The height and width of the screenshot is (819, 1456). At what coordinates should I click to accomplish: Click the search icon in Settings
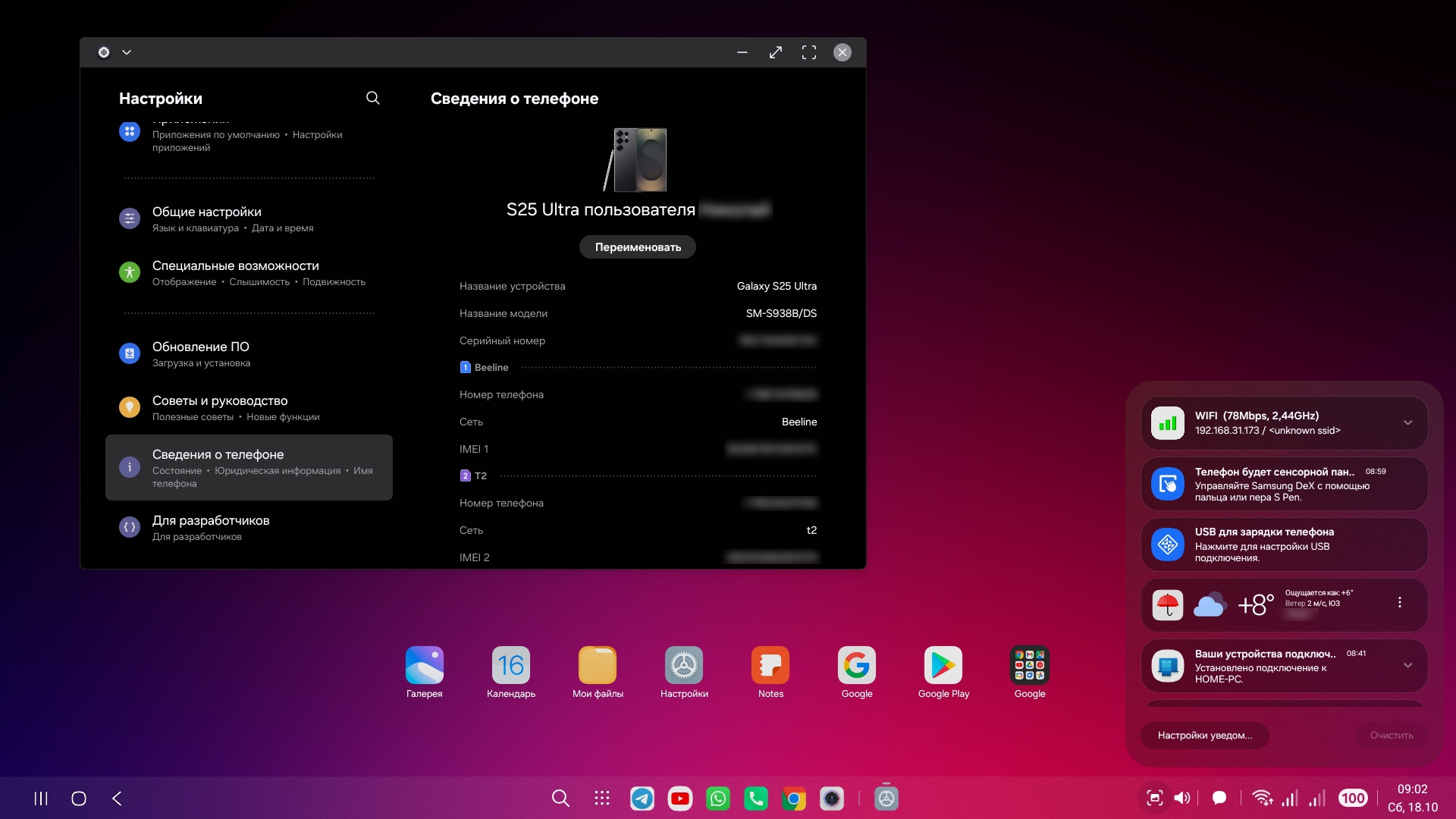tap(372, 98)
